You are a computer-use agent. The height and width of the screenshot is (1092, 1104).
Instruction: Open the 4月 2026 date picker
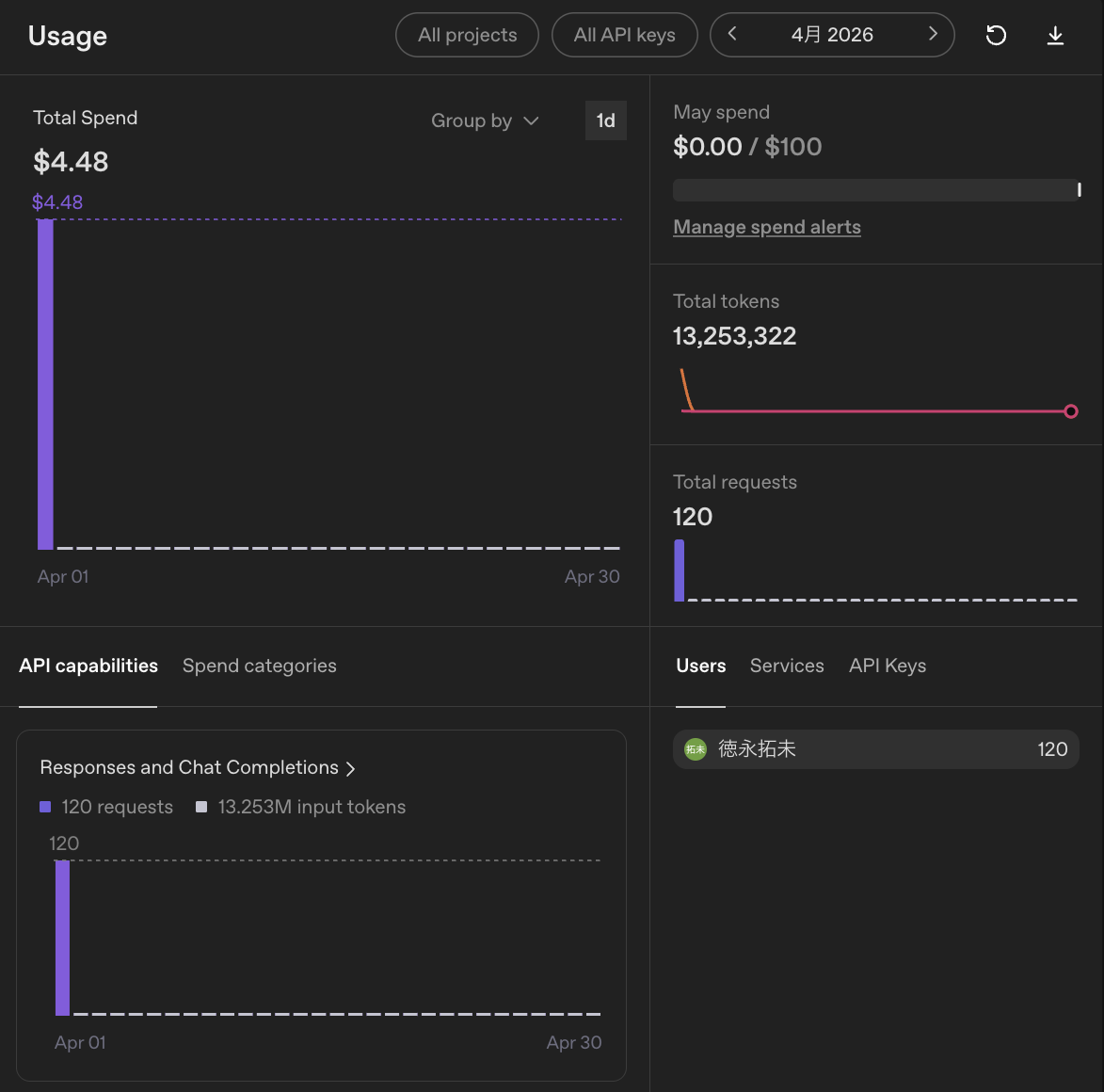point(832,35)
